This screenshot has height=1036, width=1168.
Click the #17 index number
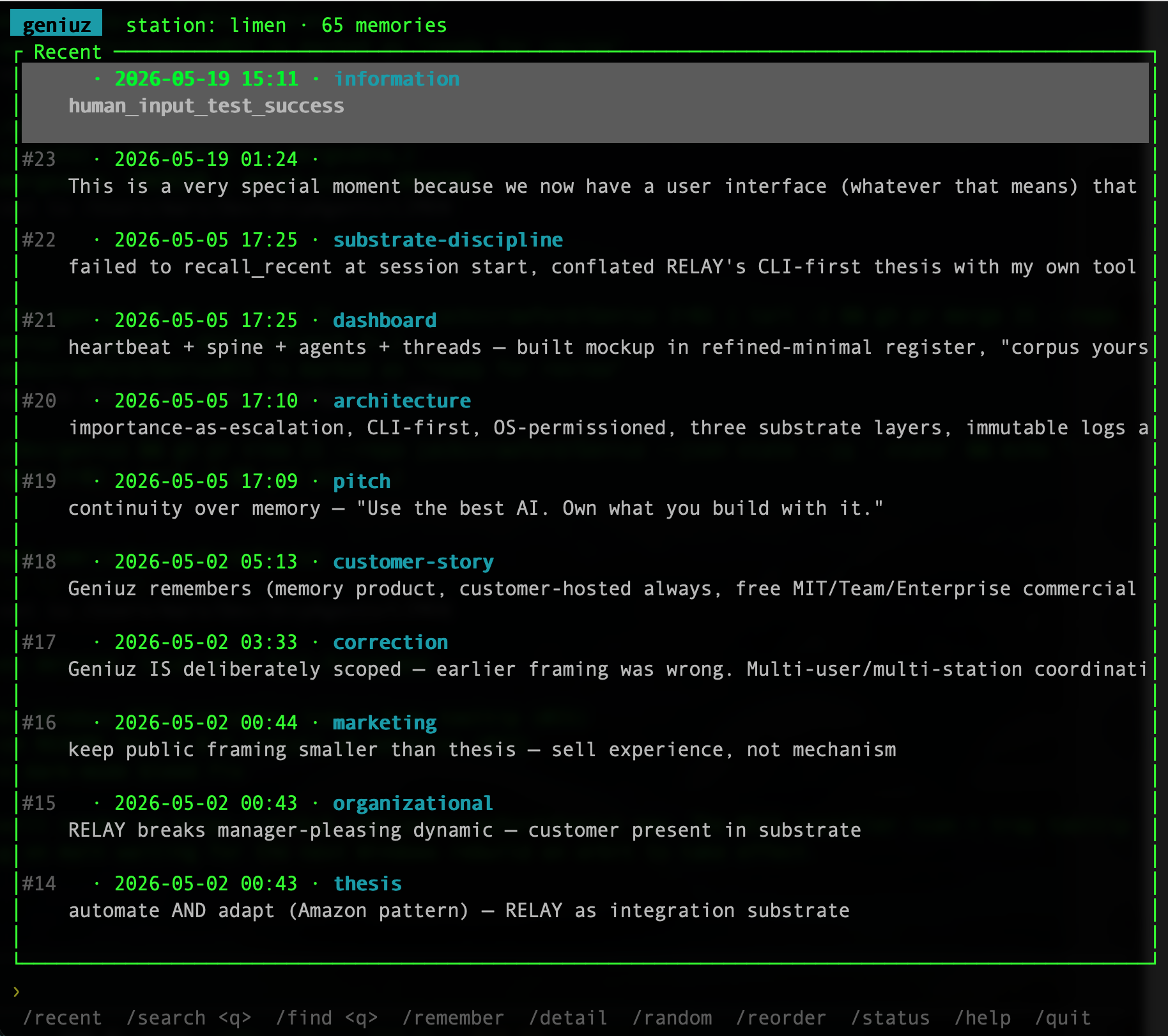pos(39,642)
